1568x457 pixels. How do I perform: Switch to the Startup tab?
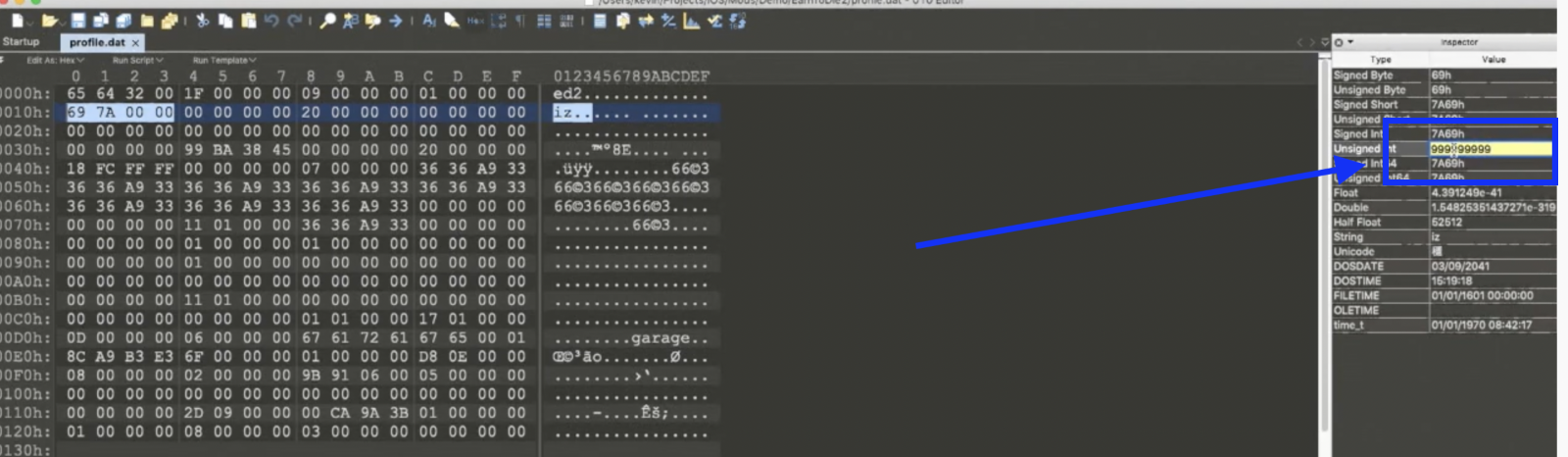(21, 42)
